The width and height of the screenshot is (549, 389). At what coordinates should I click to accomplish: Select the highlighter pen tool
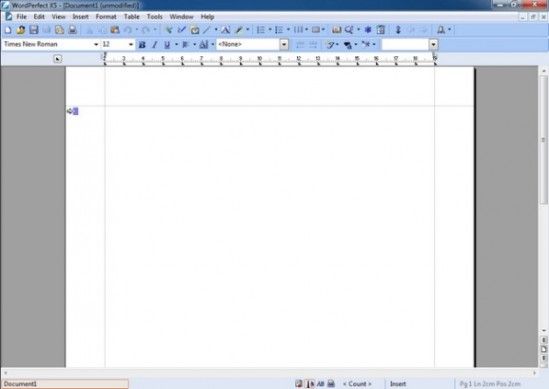pos(239,30)
